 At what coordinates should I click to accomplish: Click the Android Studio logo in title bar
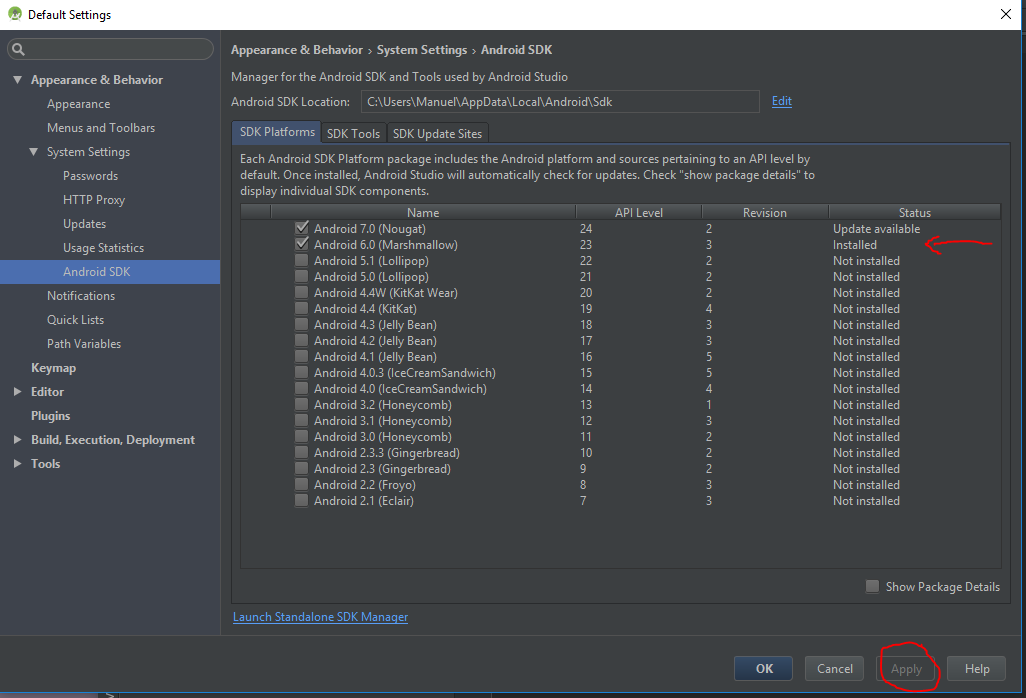[x=14, y=14]
